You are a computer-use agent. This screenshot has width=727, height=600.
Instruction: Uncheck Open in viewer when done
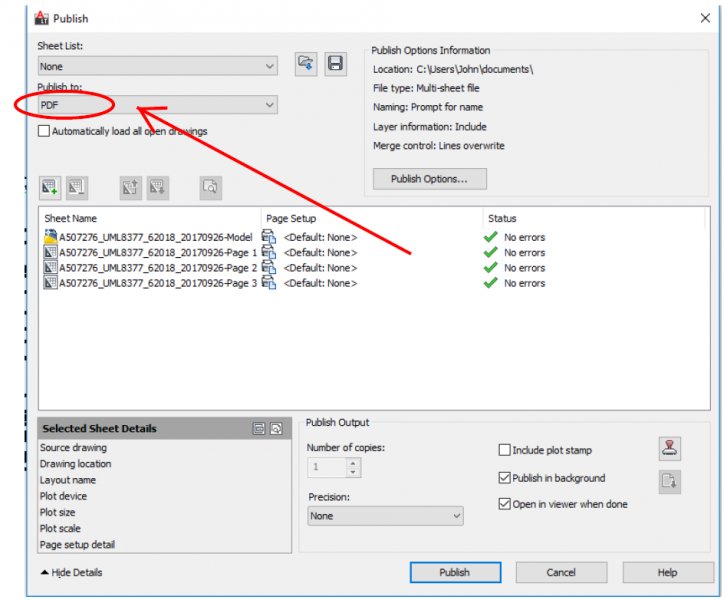(504, 504)
